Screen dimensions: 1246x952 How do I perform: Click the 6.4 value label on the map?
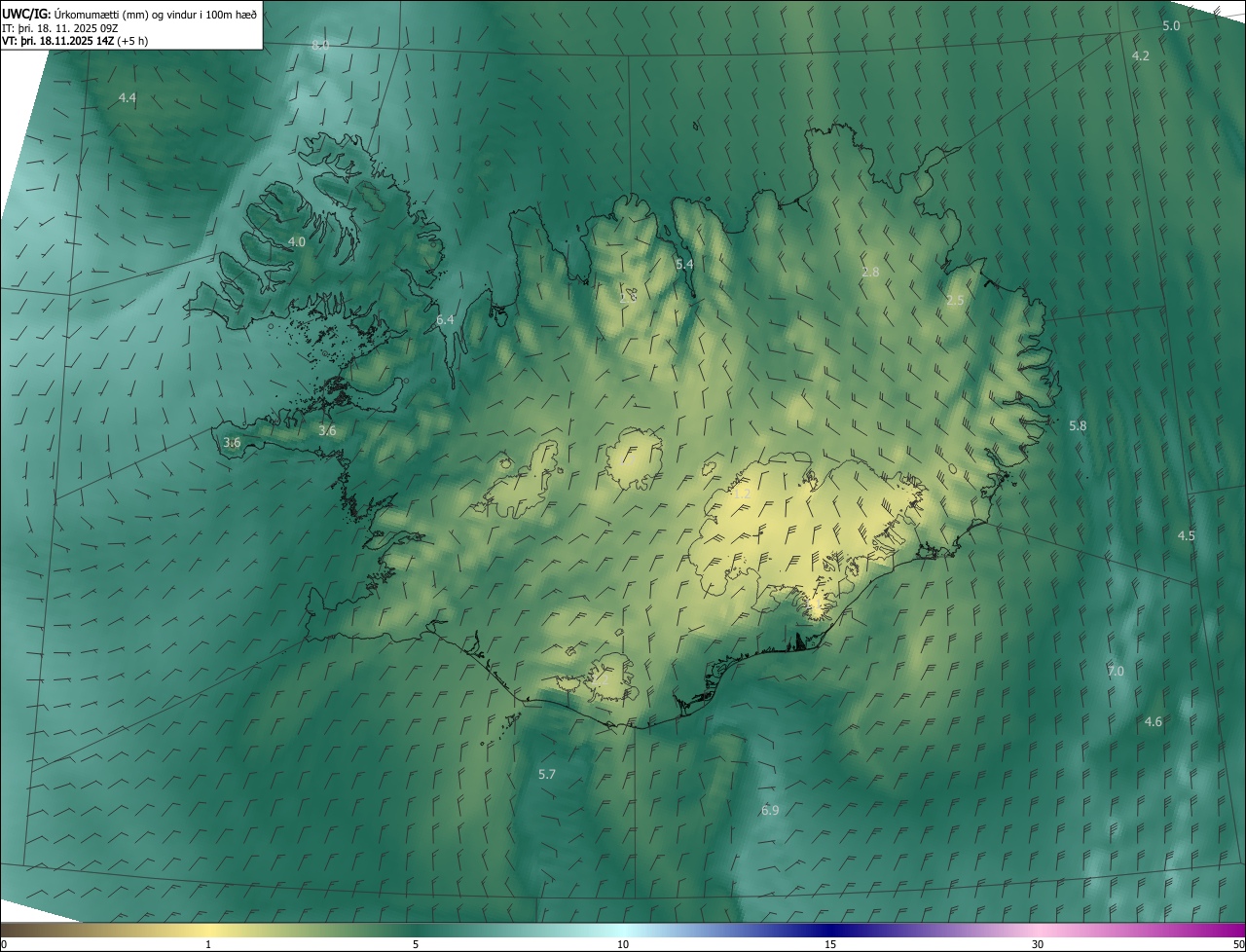coord(445,320)
